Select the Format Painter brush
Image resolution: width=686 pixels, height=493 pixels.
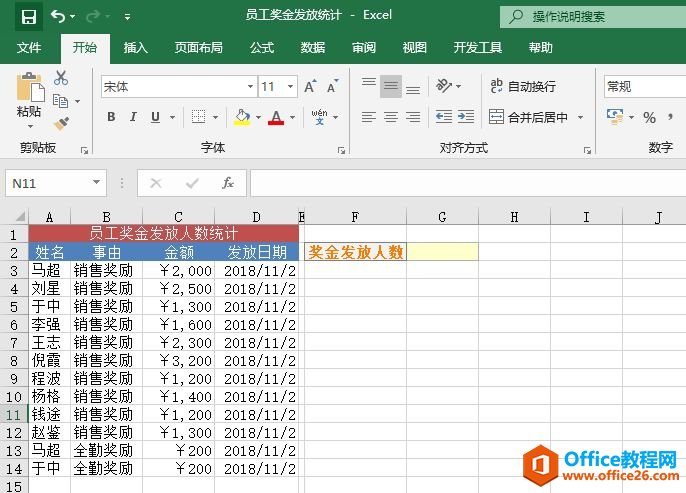pos(61,123)
